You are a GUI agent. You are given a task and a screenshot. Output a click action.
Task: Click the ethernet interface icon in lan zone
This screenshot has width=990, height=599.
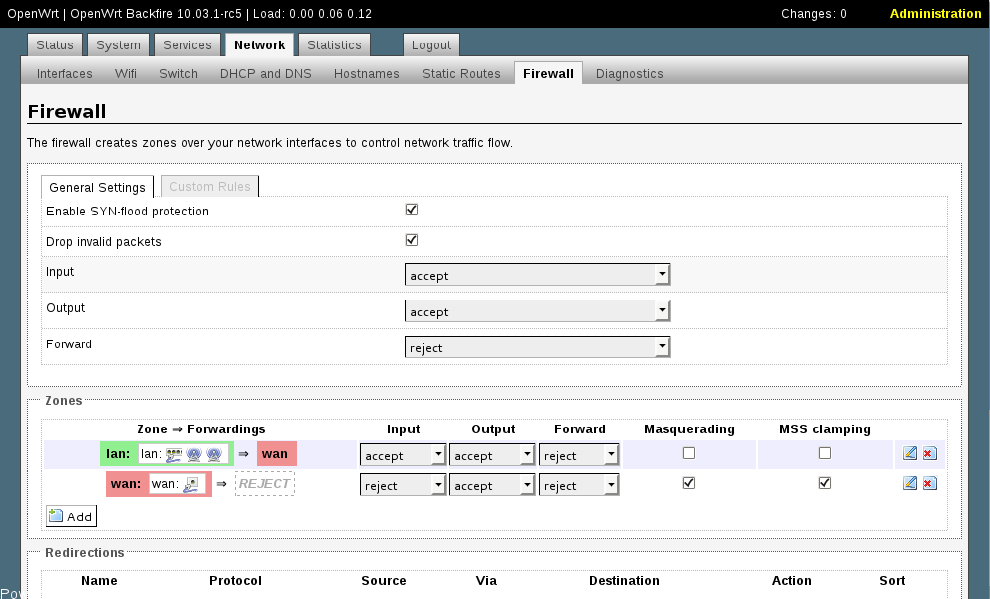tap(173, 454)
